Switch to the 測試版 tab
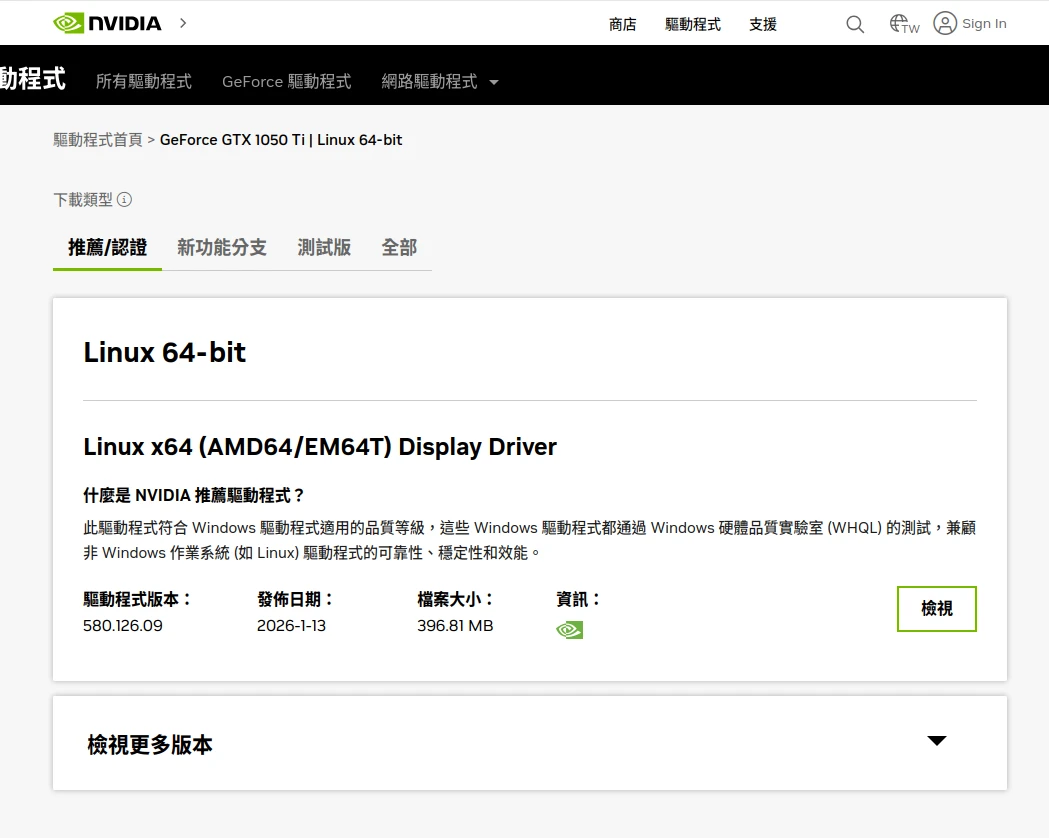 [324, 247]
